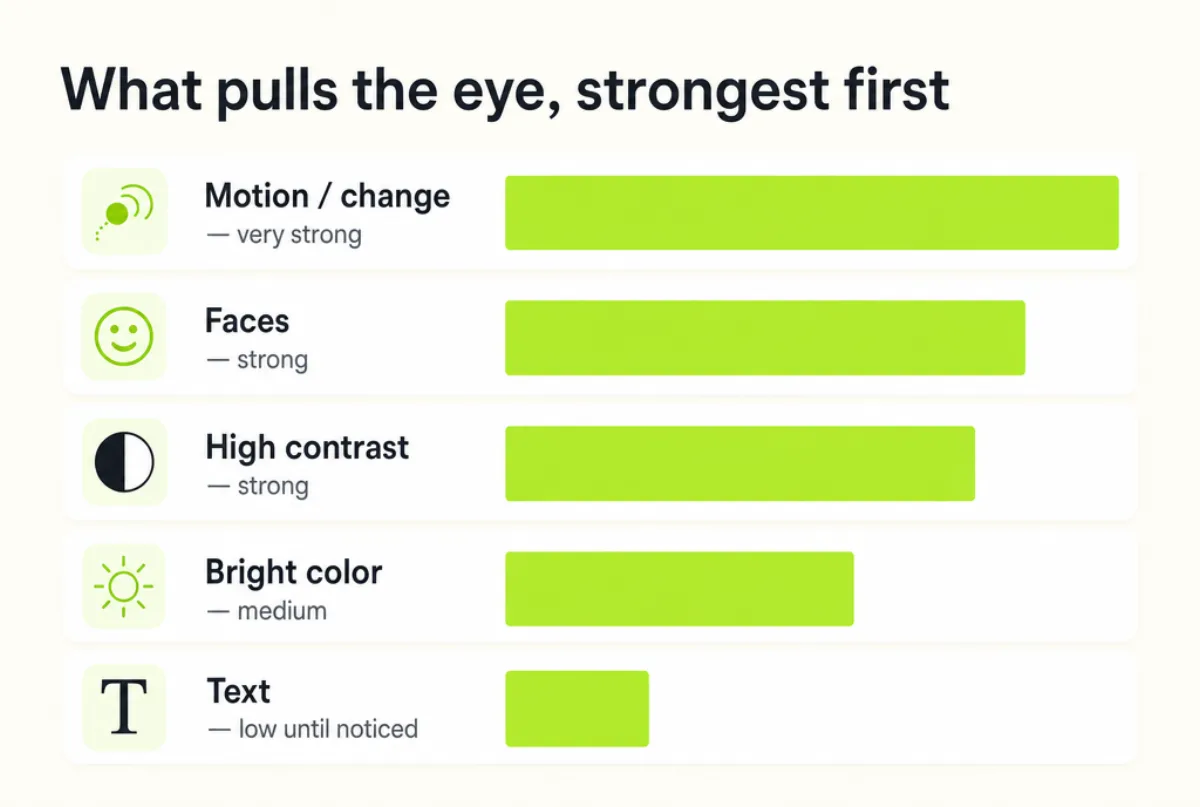
Task: Click the High contrast green bar
Action: coord(740,463)
